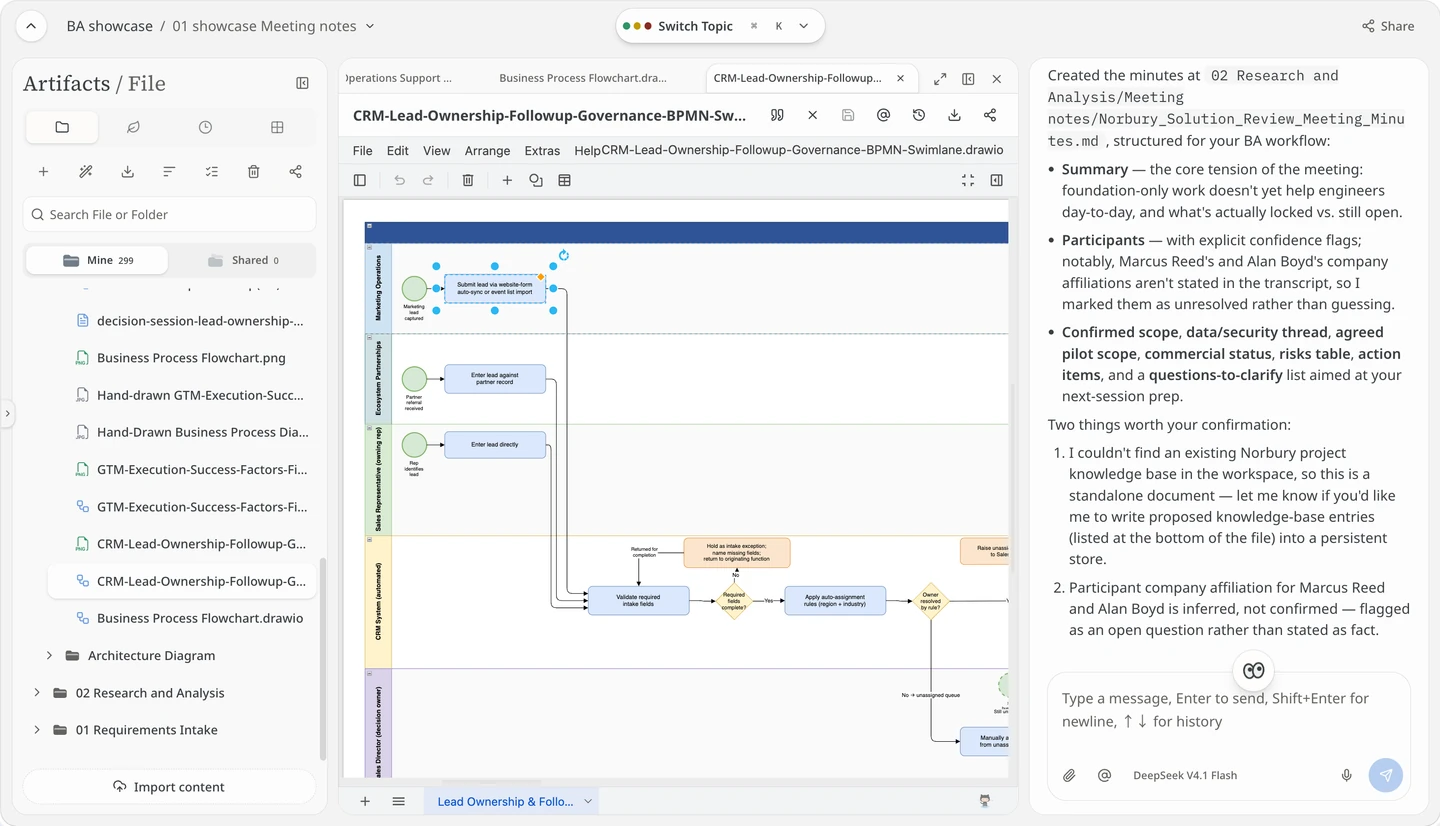Viewport: 1440px width, 826px height.
Task: Expand the Architecture Diagram folder
Action: [49, 656]
